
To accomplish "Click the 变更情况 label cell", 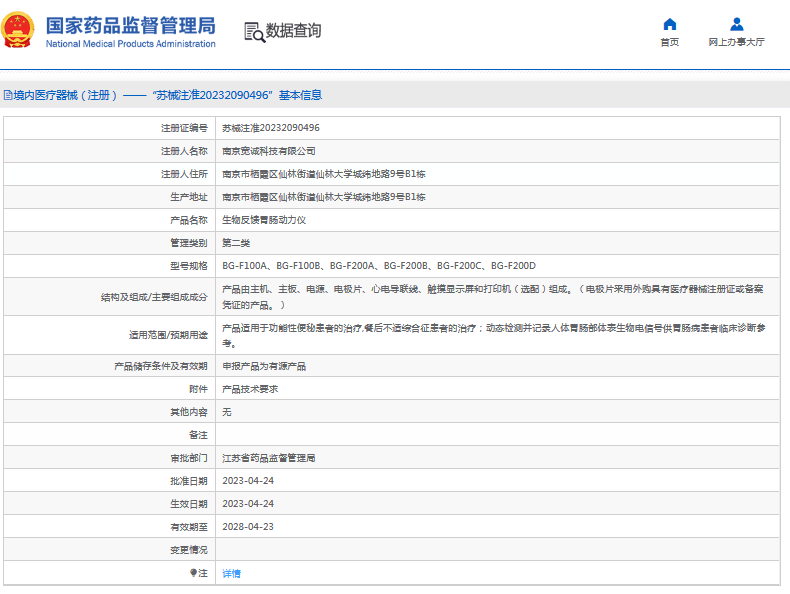I will coord(109,550).
